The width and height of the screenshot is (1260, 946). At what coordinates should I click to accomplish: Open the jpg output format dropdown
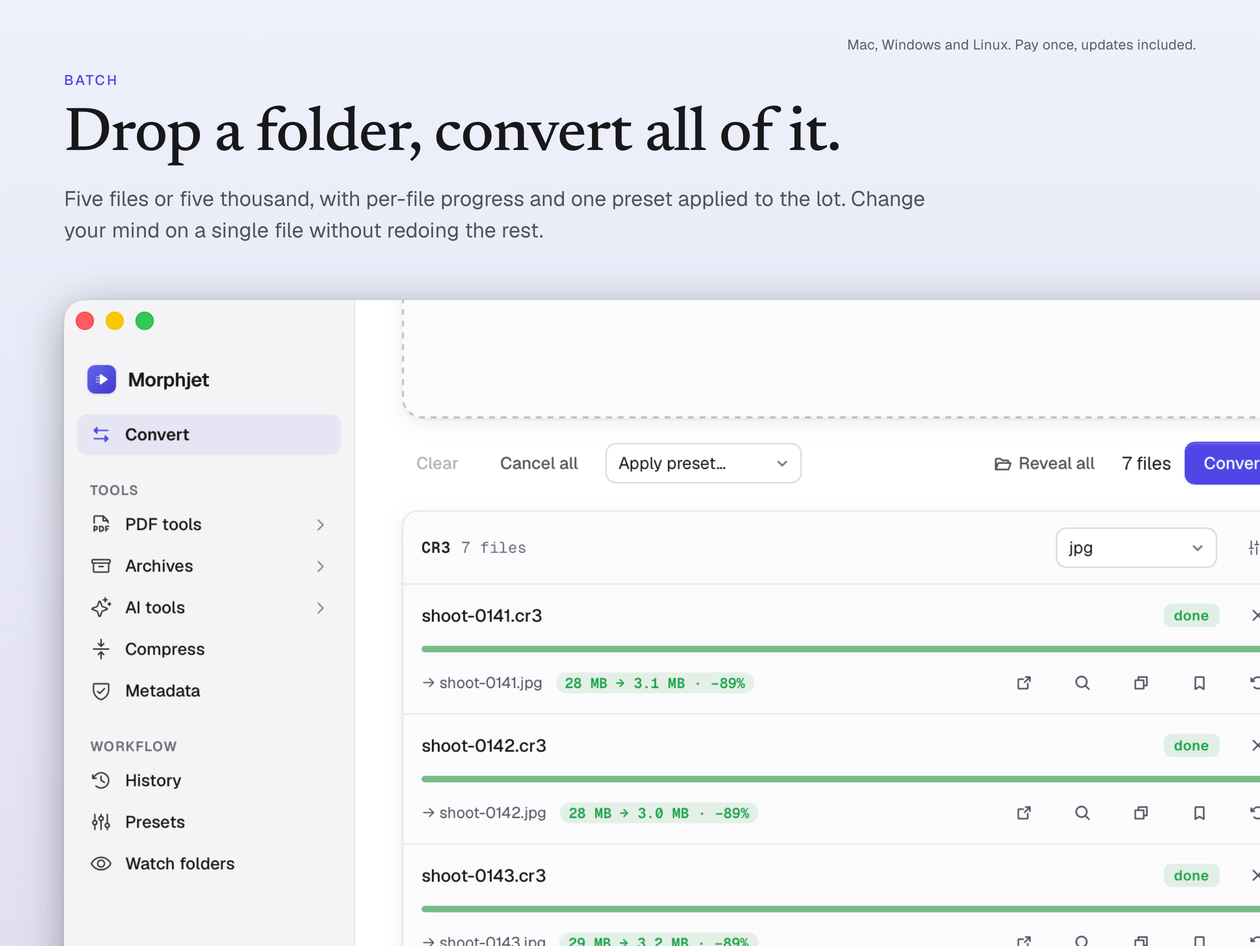(x=1136, y=548)
